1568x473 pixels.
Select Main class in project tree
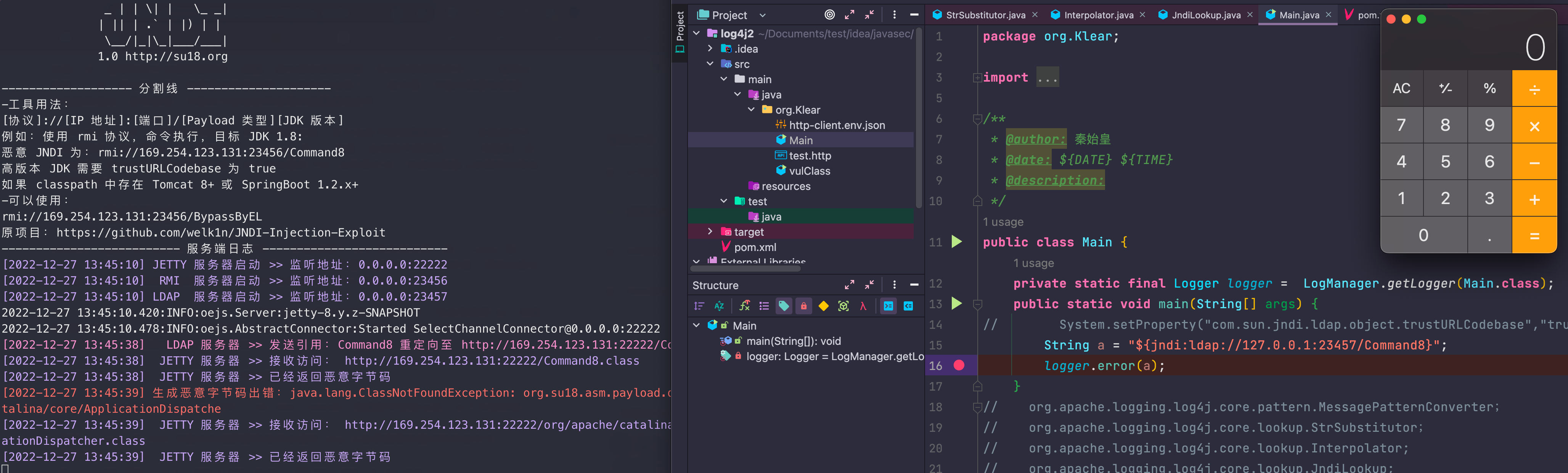click(794, 140)
